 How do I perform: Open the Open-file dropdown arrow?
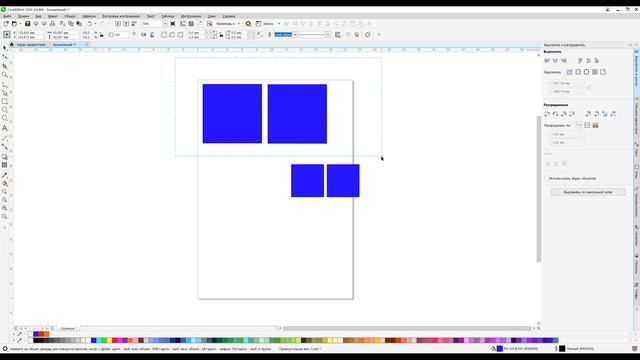tap(20, 24)
